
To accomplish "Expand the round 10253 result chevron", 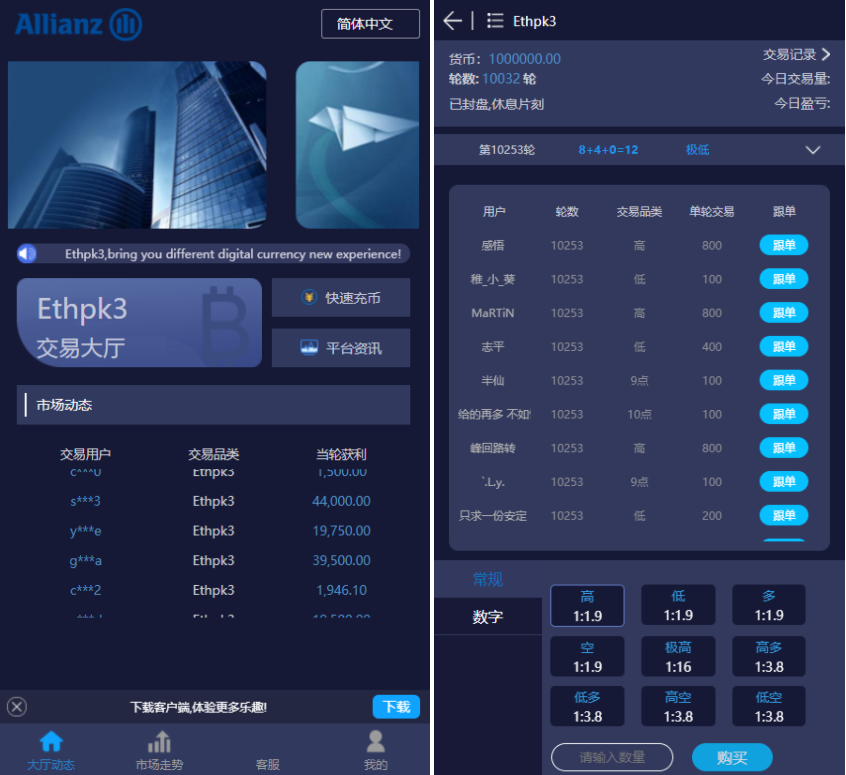I will click(x=813, y=150).
